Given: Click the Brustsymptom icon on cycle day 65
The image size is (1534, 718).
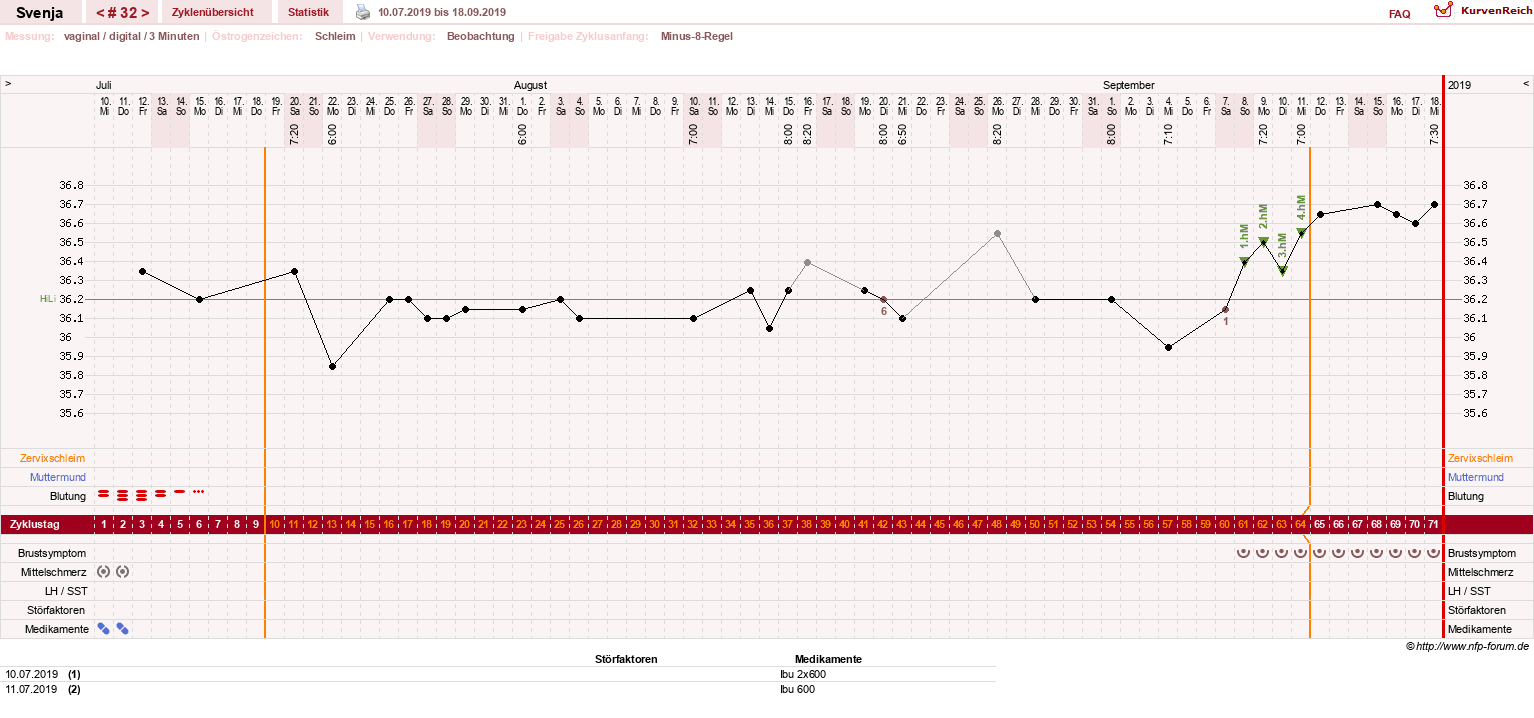Looking at the screenshot, I should coord(1320,552).
